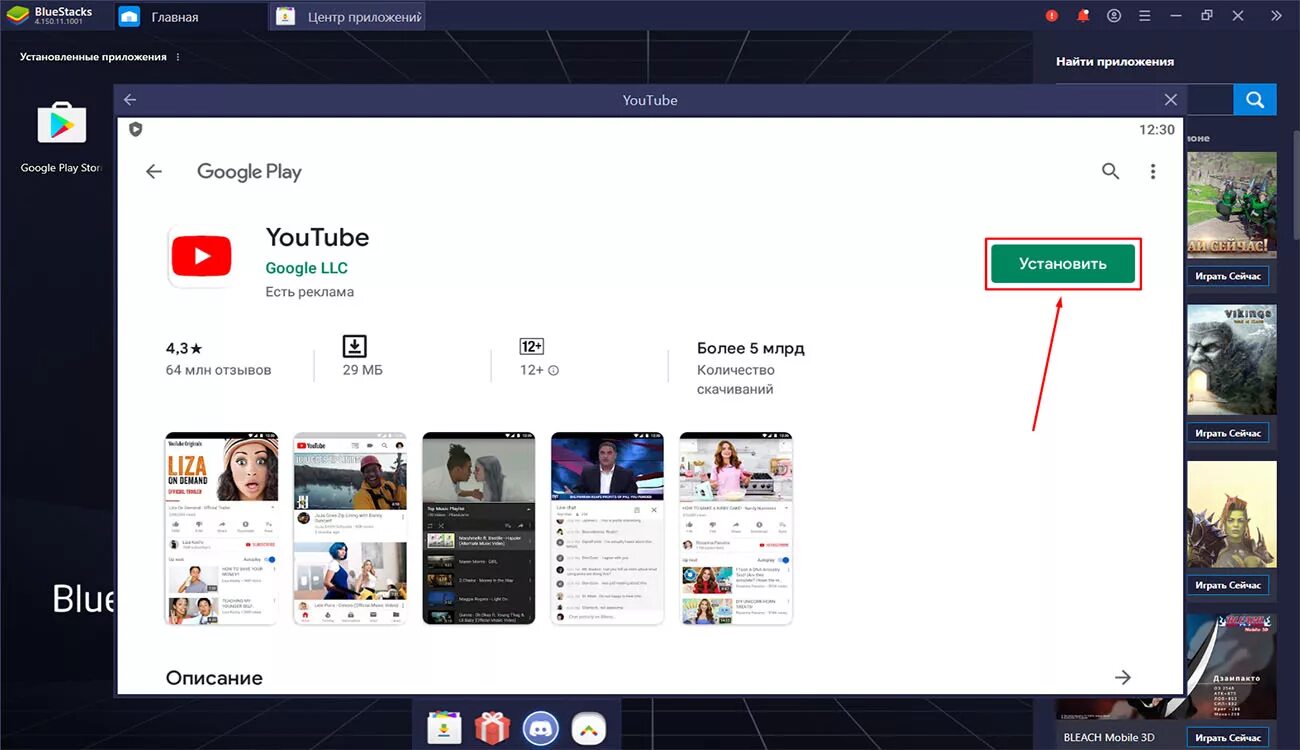Click the 64 млн отзывов review count
The image size is (1300, 750).
[x=218, y=370]
